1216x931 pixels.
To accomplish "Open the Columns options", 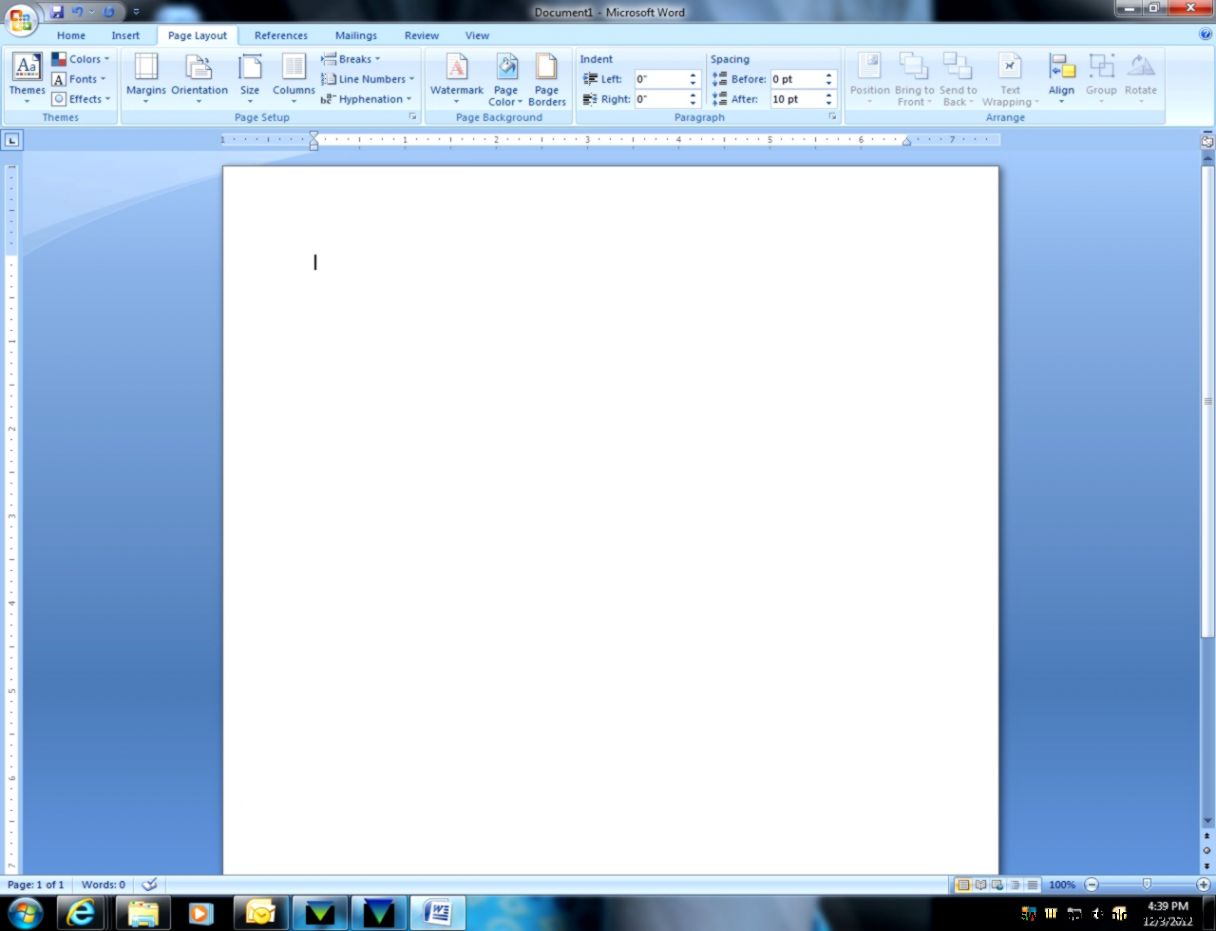I will pyautogui.click(x=294, y=78).
